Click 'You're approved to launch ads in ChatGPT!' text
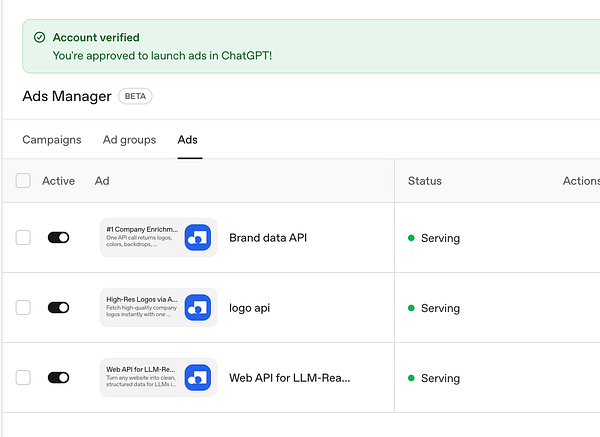Viewport: 600px width, 437px height. (x=162, y=56)
